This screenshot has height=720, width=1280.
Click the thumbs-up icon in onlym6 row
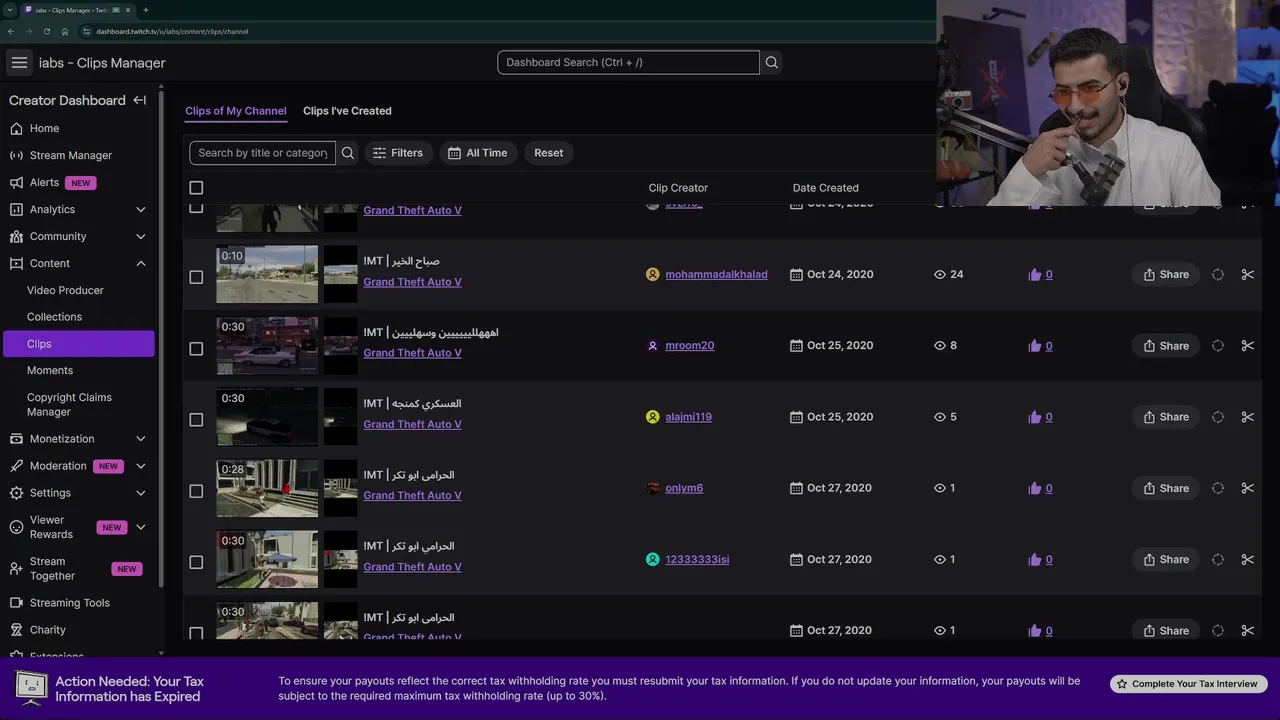click(x=1034, y=488)
